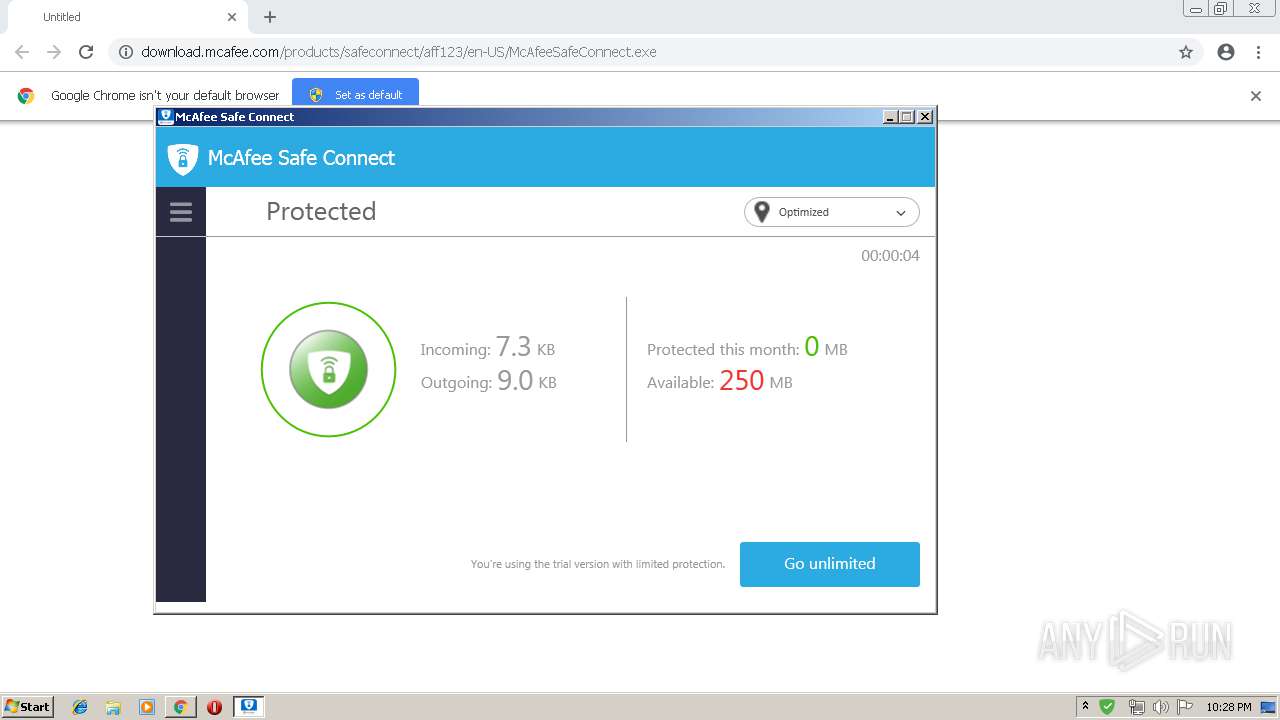Click the Show desktop button
The width and height of the screenshot is (1280, 720).
pyautogui.click(x=1269, y=707)
